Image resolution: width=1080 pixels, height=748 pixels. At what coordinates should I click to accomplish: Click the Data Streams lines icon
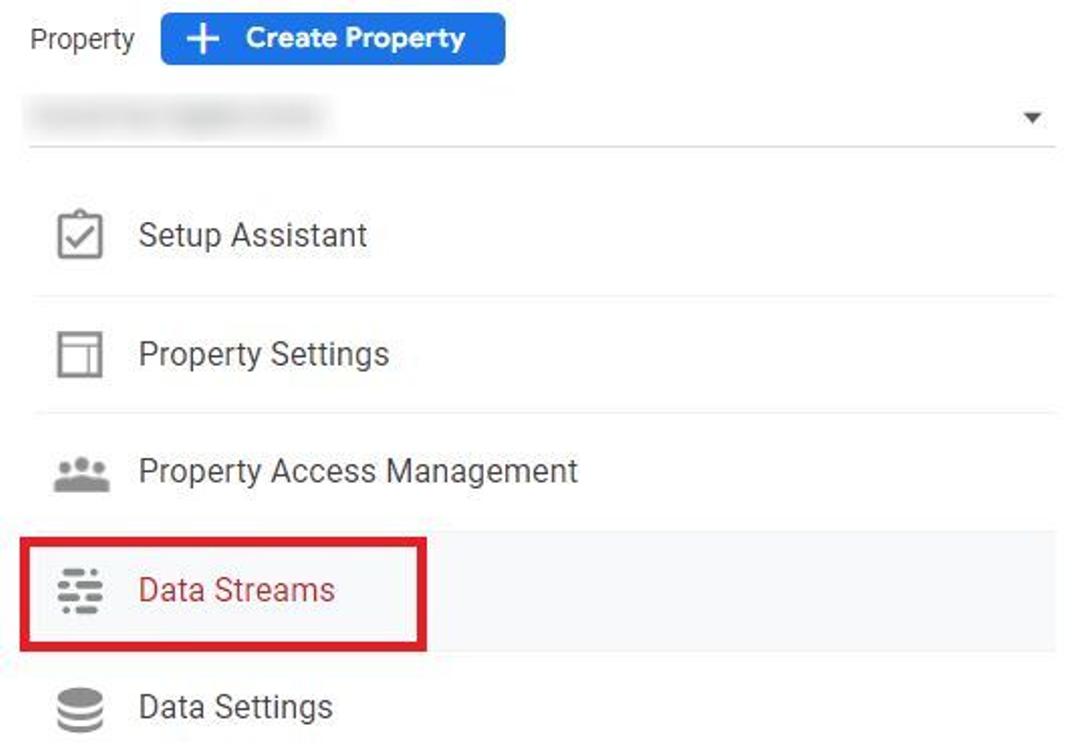[x=80, y=590]
